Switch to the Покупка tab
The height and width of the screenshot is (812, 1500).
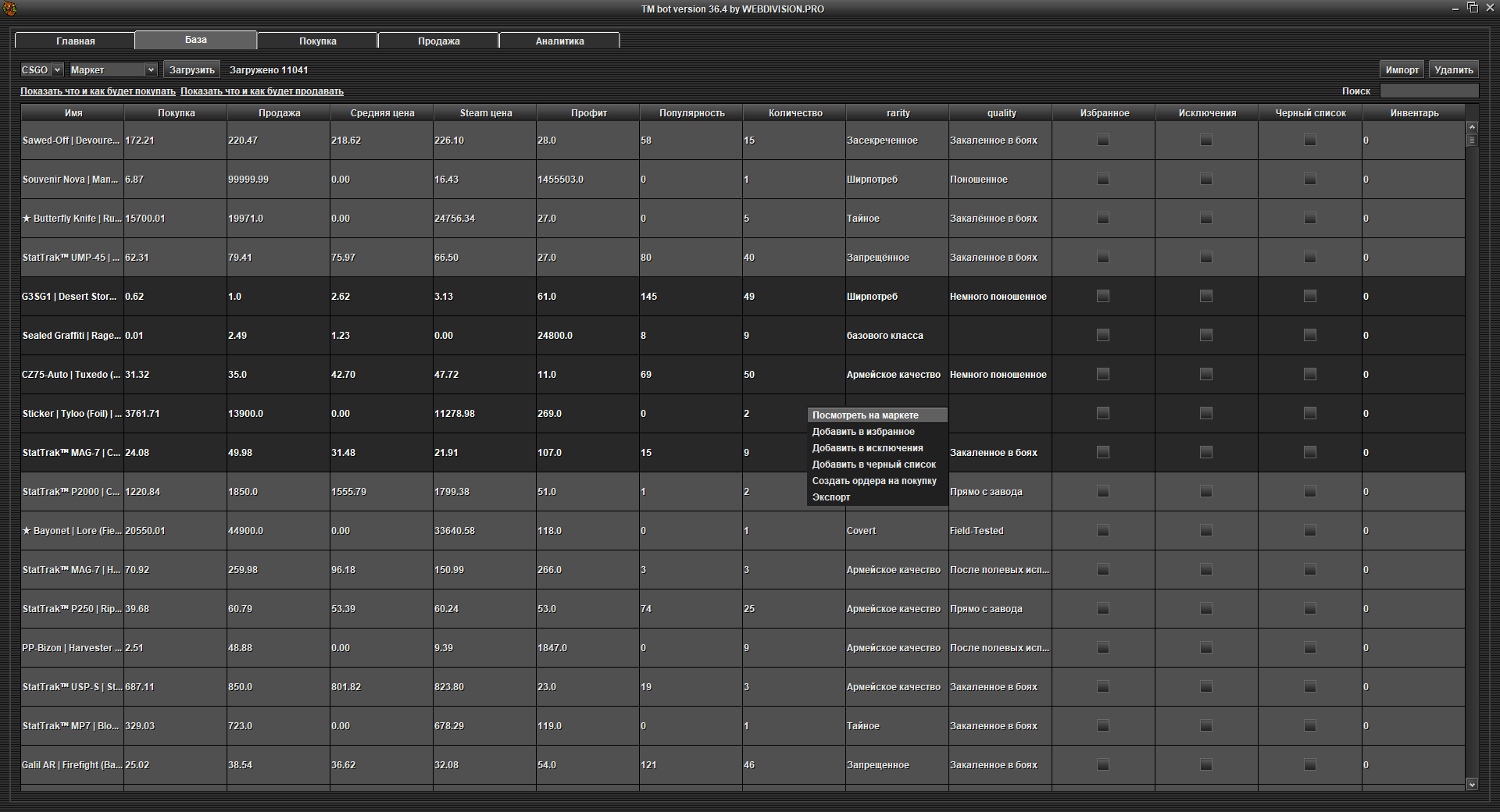(317, 41)
